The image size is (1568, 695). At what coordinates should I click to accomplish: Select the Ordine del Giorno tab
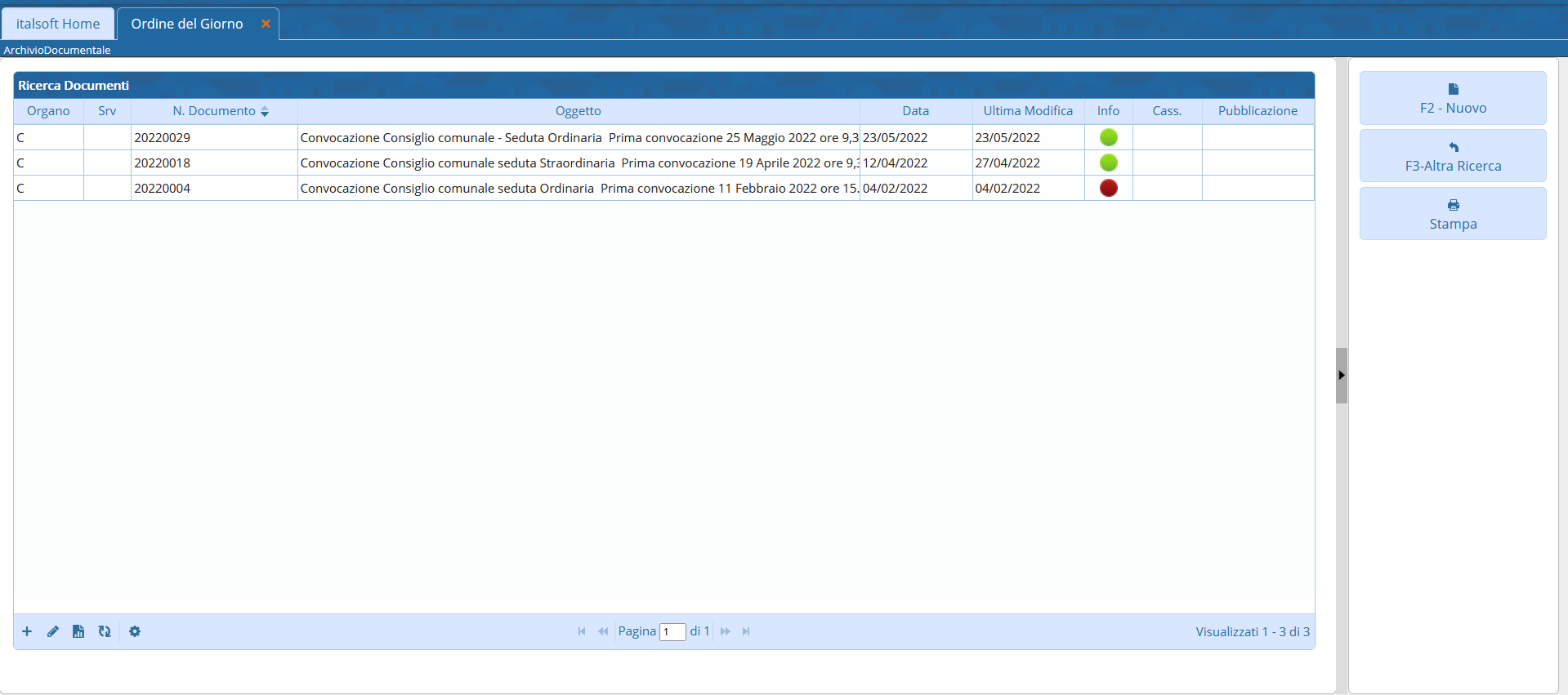point(187,24)
